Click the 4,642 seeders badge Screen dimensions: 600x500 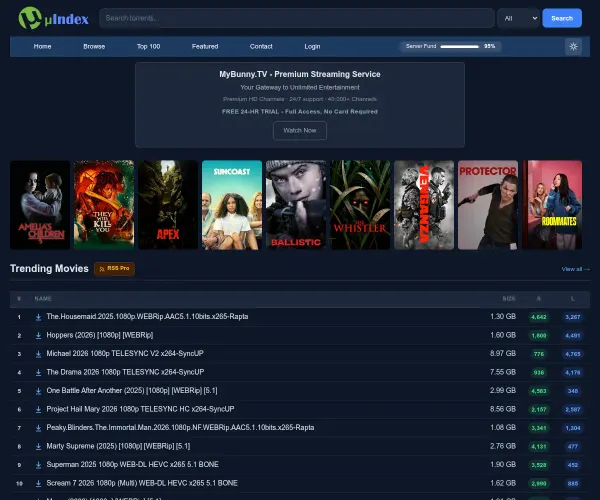tap(539, 317)
